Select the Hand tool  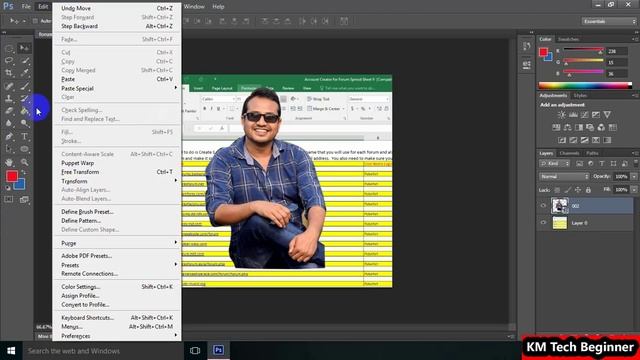[x=9, y=162]
